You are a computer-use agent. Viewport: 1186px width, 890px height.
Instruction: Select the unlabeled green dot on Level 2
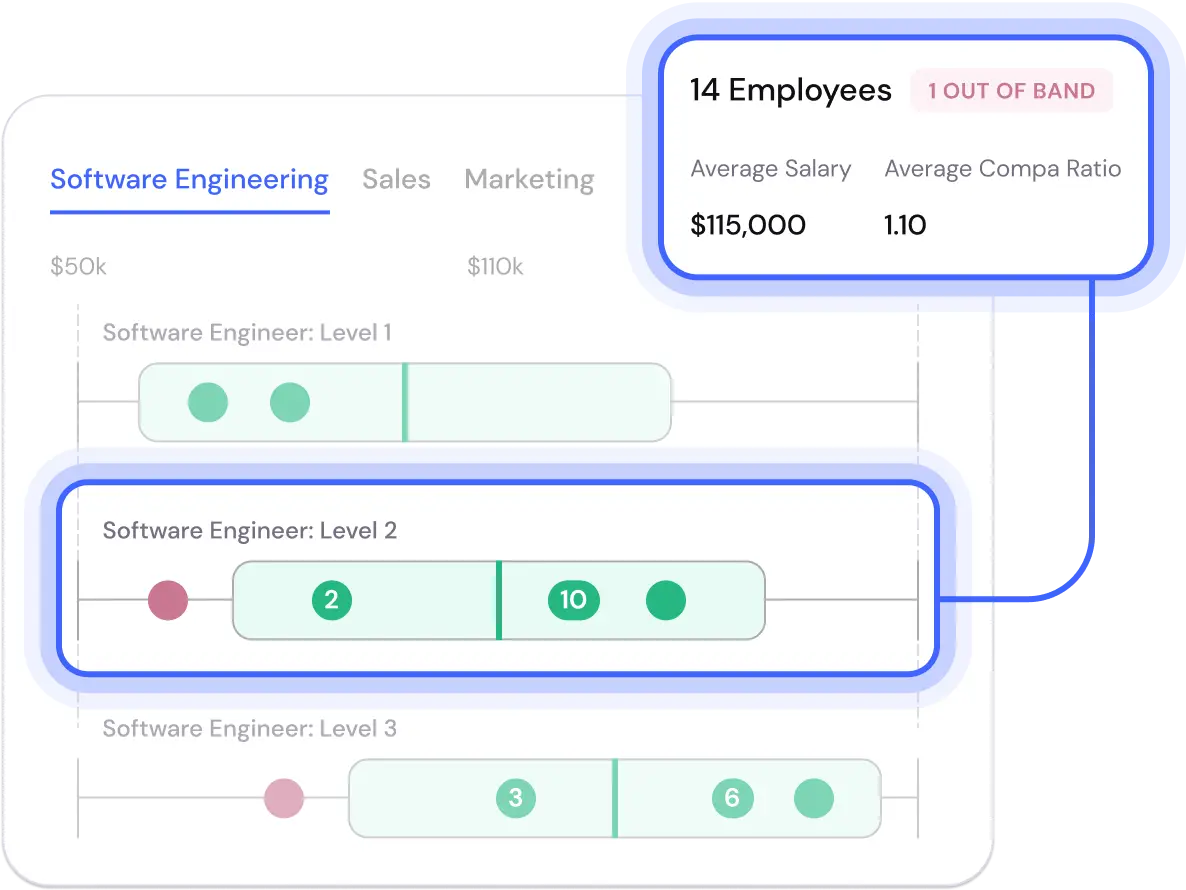666,601
